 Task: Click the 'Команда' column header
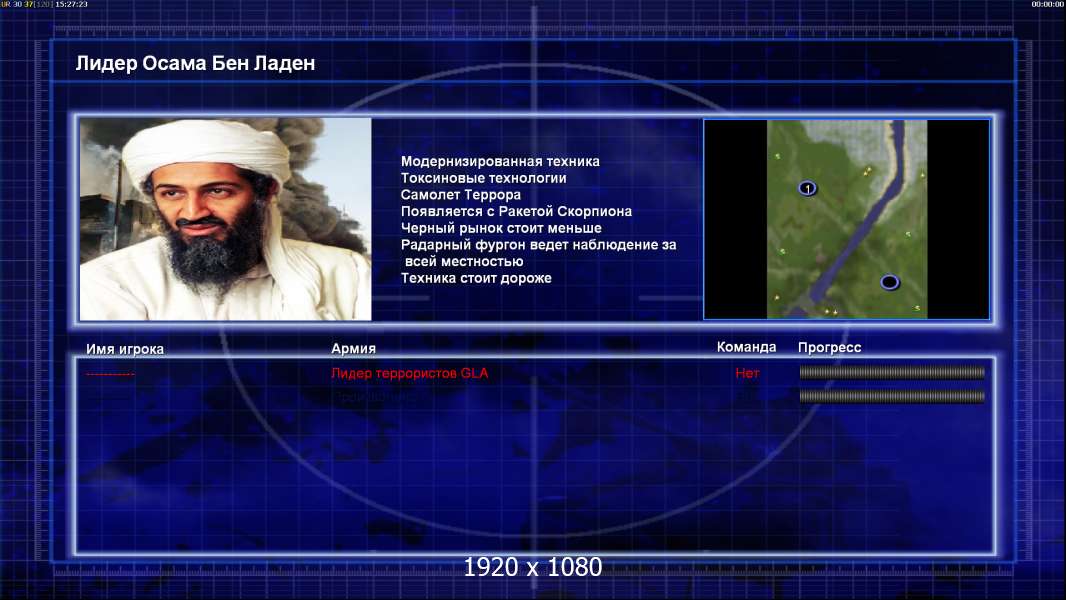(x=746, y=347)
